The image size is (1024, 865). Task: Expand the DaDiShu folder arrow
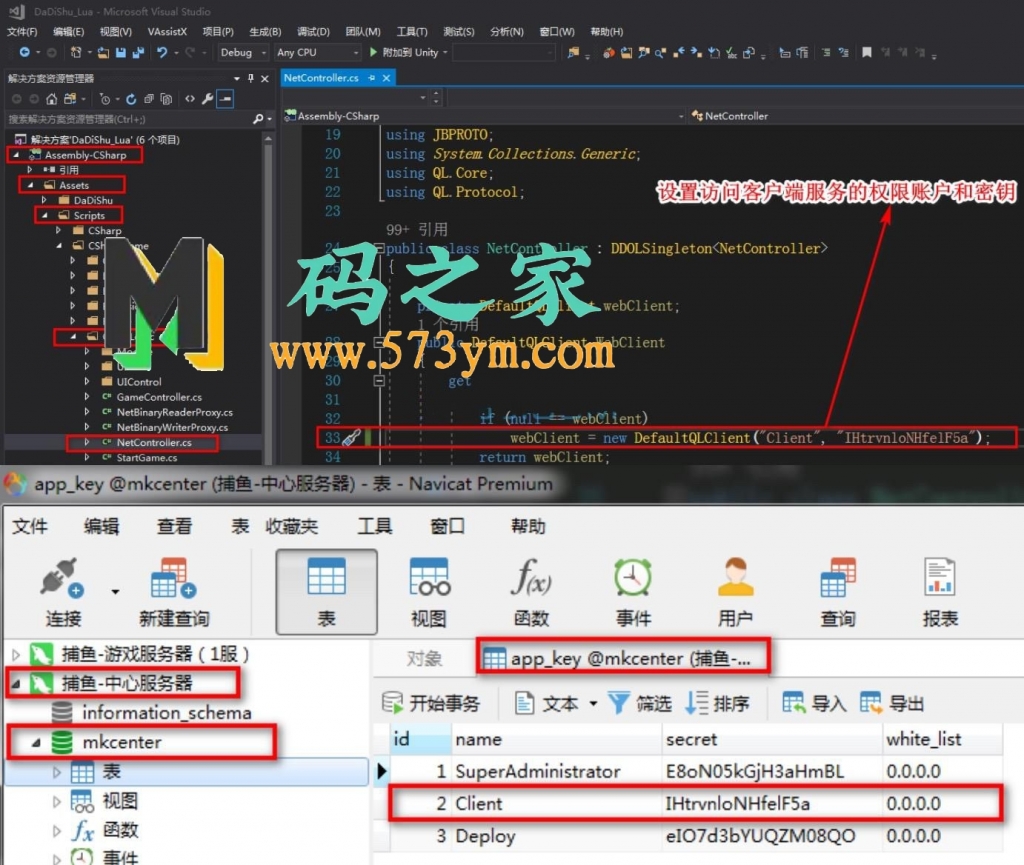click(x=44, y=200)
